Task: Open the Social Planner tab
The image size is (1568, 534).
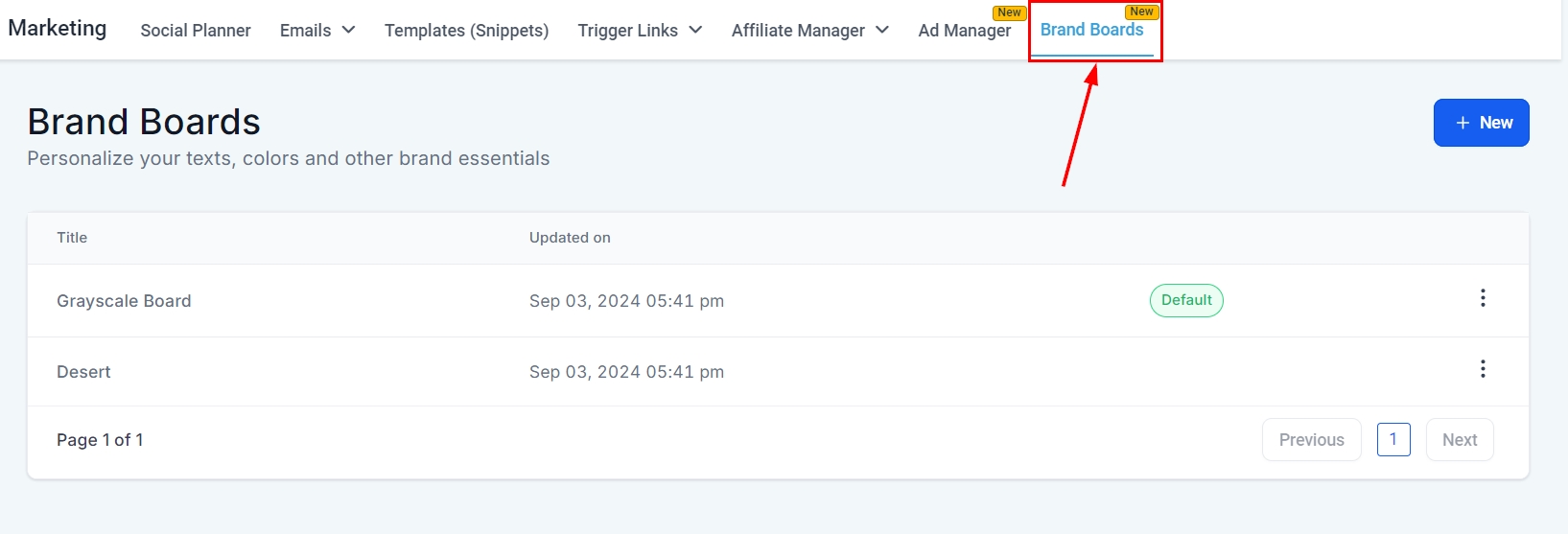Action: [x=196, y=31]
